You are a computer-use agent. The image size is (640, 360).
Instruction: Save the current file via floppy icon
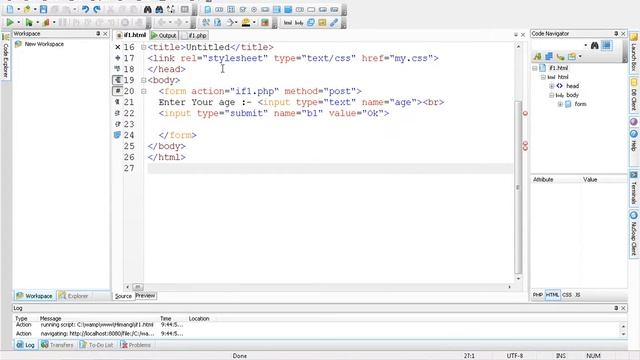43,9
